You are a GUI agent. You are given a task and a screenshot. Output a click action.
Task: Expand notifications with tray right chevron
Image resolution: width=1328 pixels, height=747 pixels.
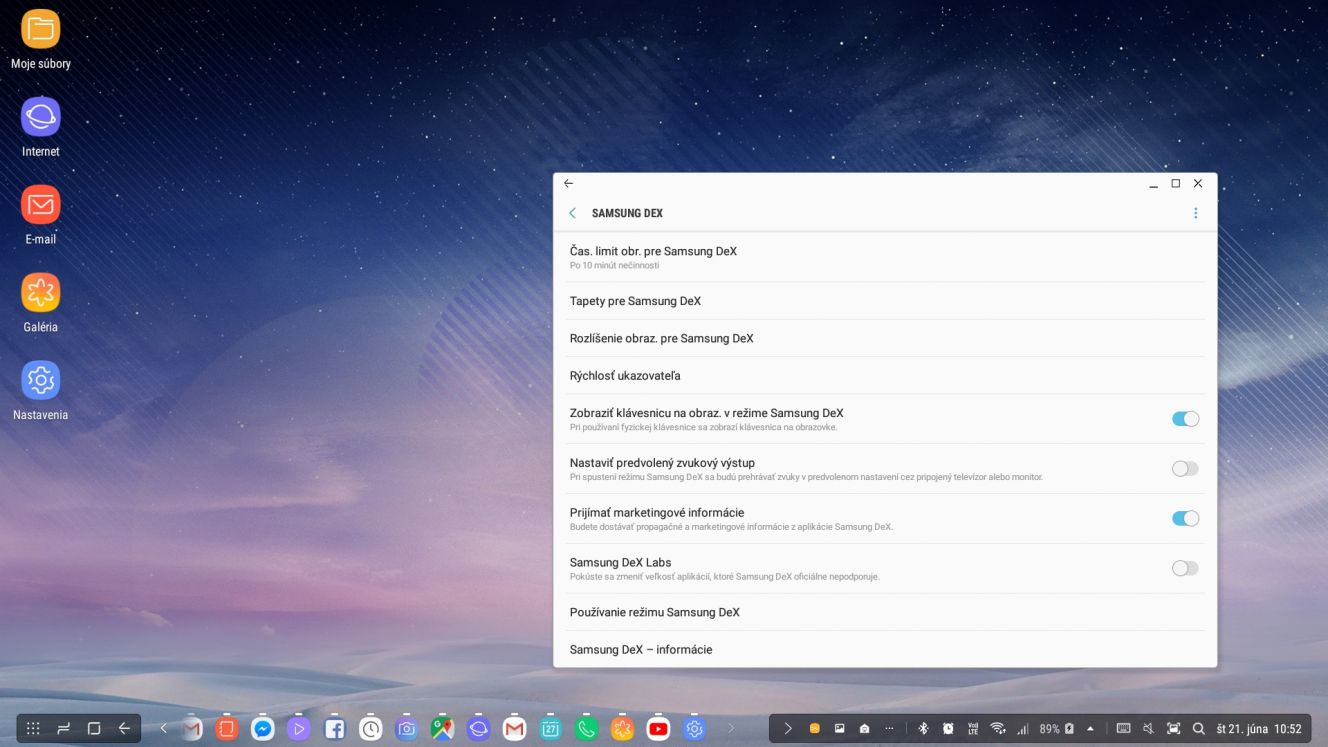click(788, 729)
